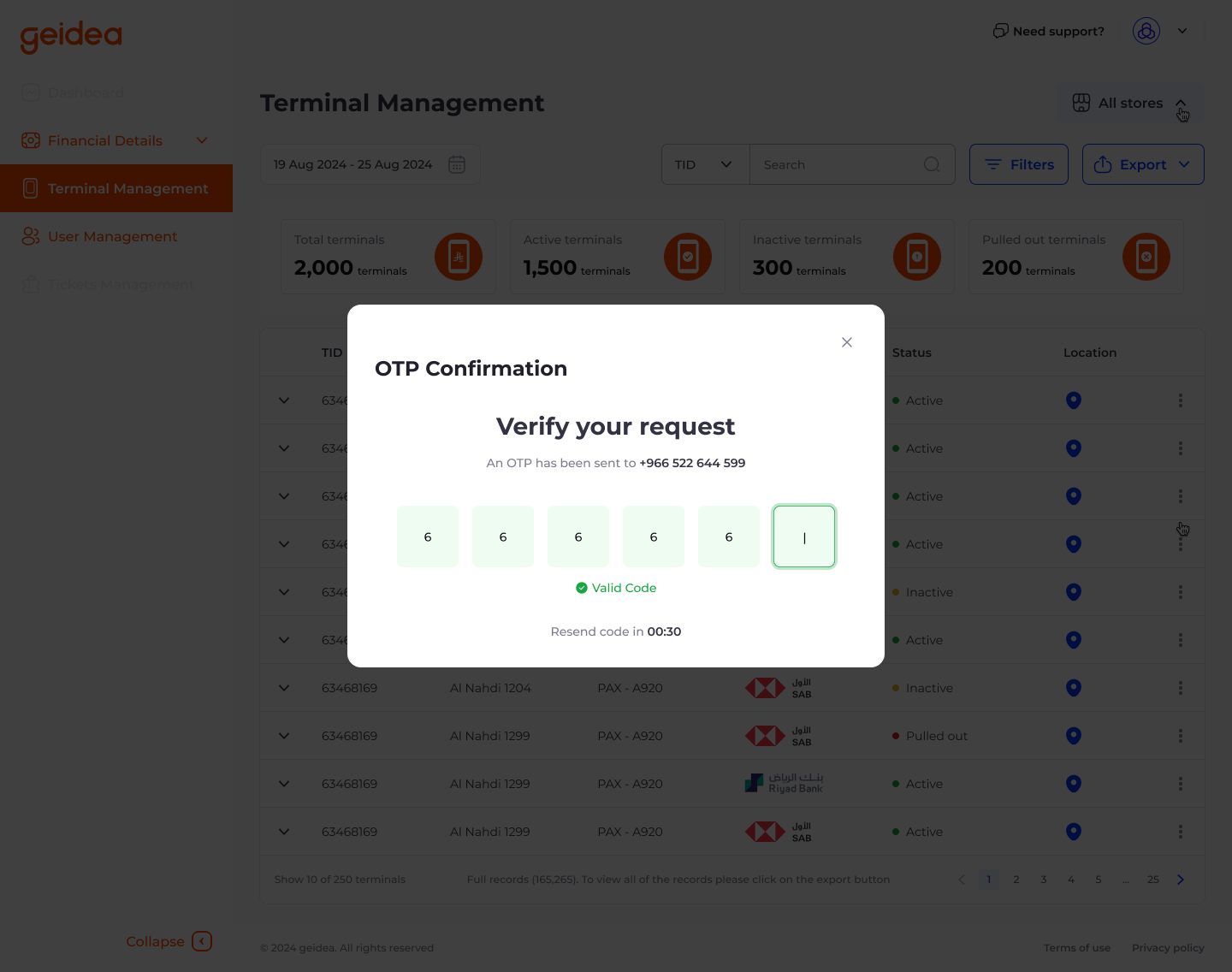Click the profile avatar icon in the top bar
The image size is (1232, 972).
[x=1146, y=31]
